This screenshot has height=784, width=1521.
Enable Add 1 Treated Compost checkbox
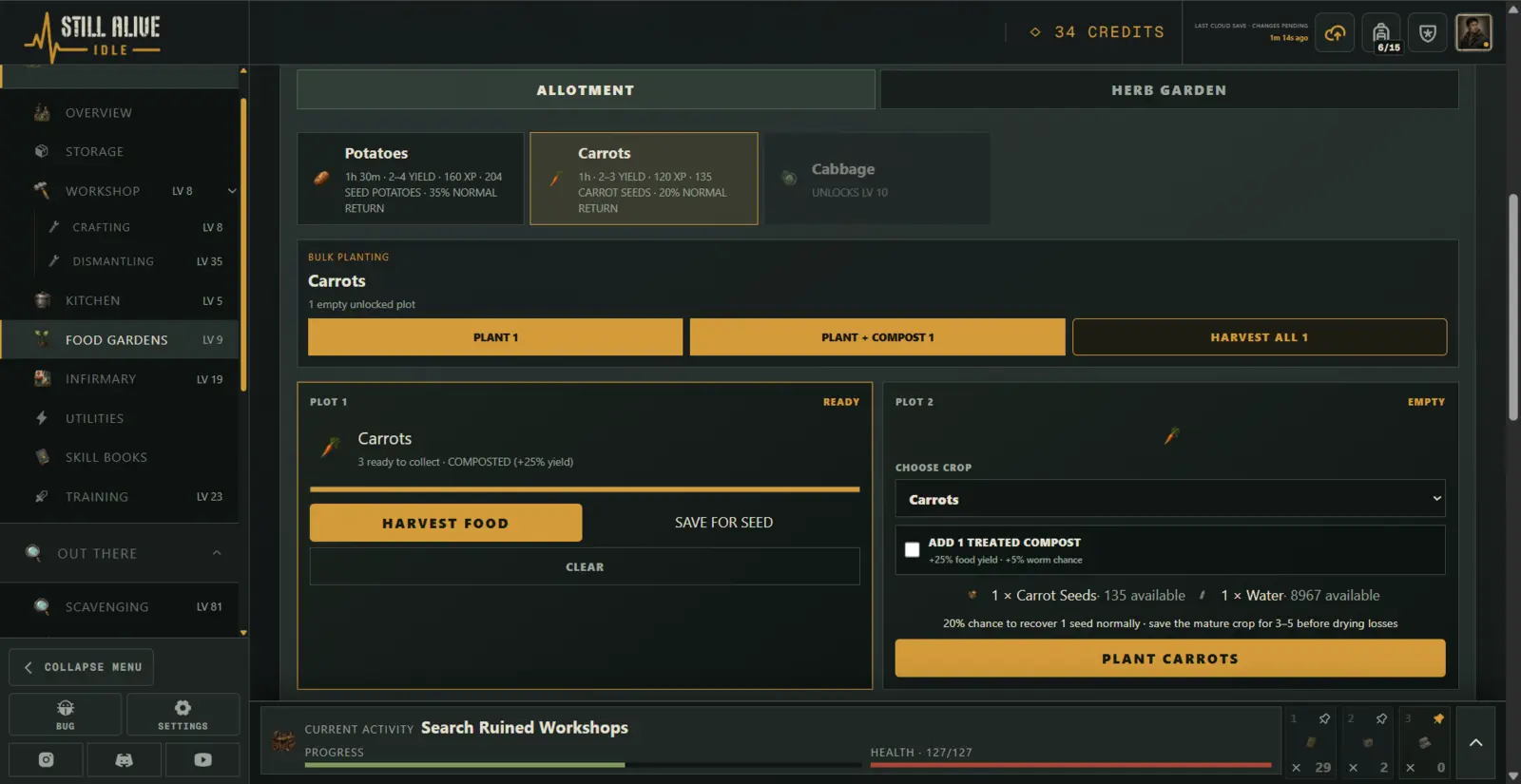912,549
